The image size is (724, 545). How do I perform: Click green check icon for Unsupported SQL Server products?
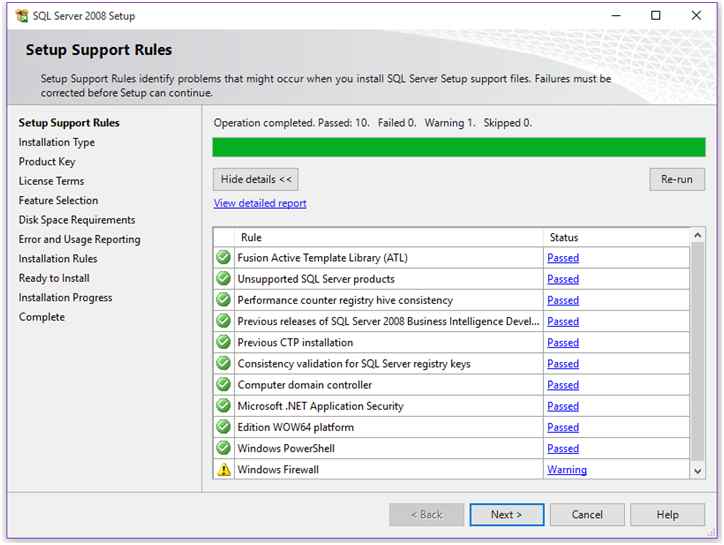click(223, 279)
